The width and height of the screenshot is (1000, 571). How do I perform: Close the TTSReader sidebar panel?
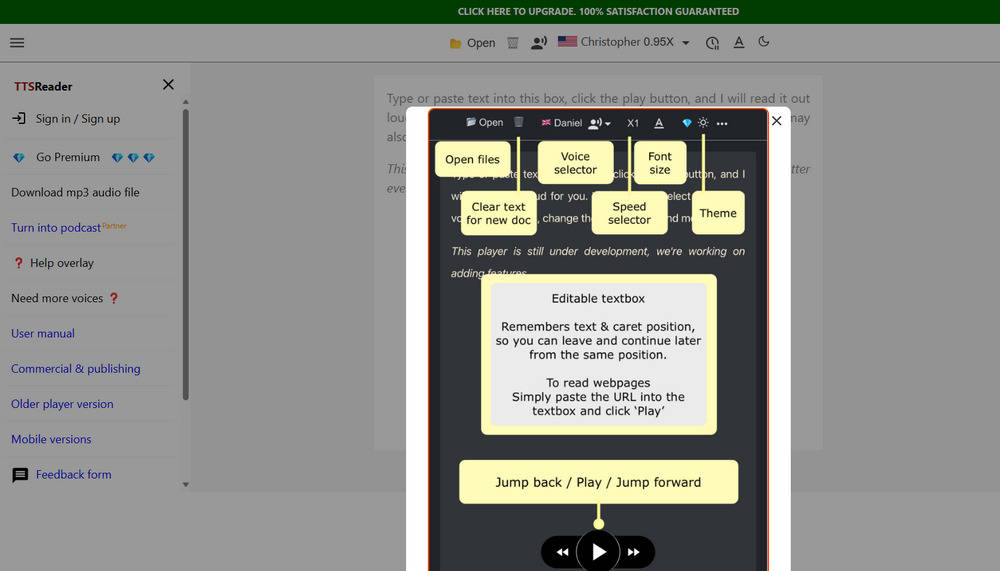[x=168, y=85]
